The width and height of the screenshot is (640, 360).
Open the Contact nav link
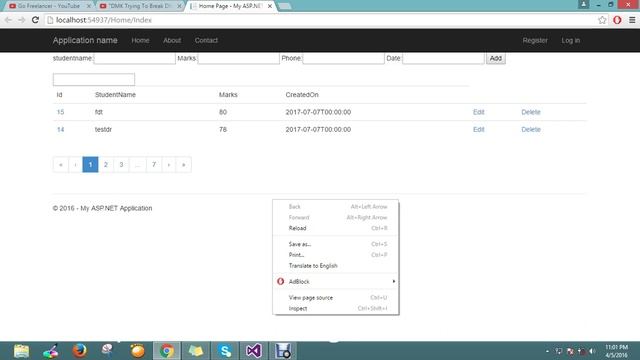pos(206,40)
